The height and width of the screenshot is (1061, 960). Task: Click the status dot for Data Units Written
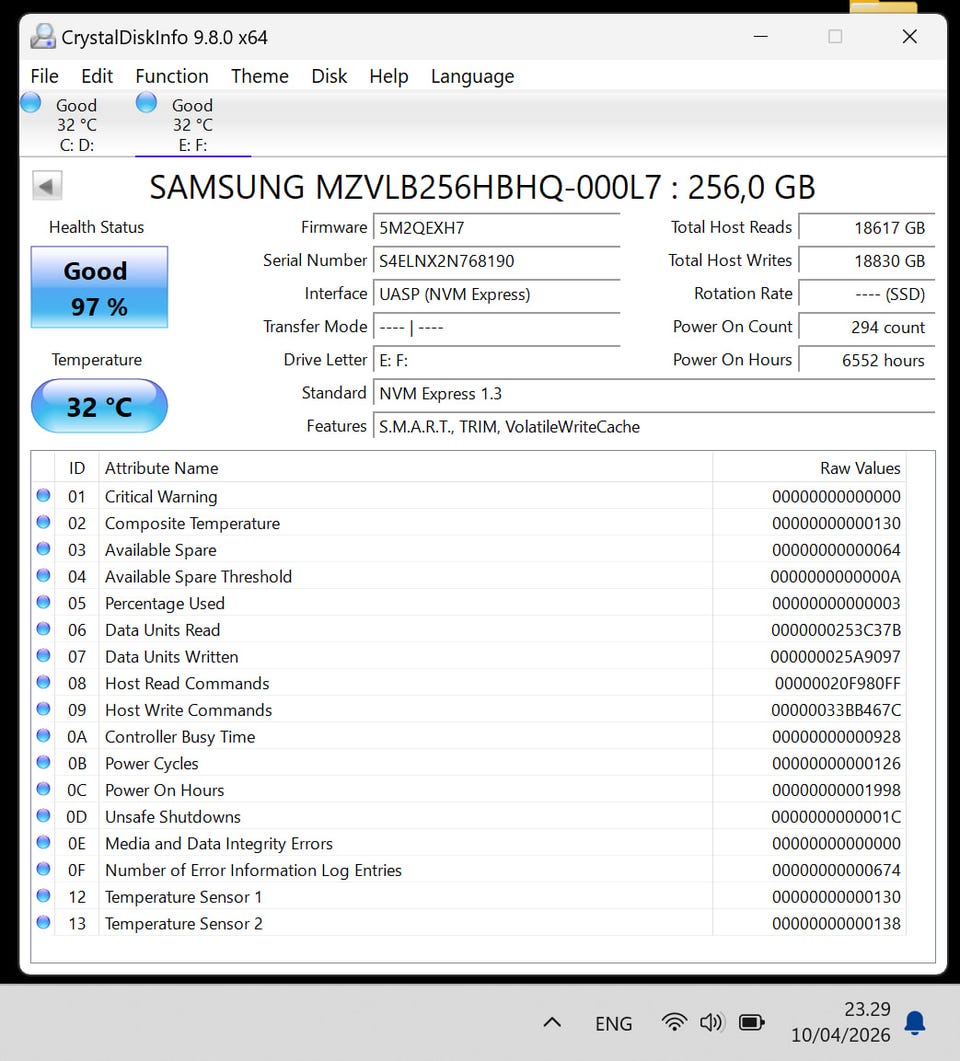pyautogui.click(x=43, y=655)
